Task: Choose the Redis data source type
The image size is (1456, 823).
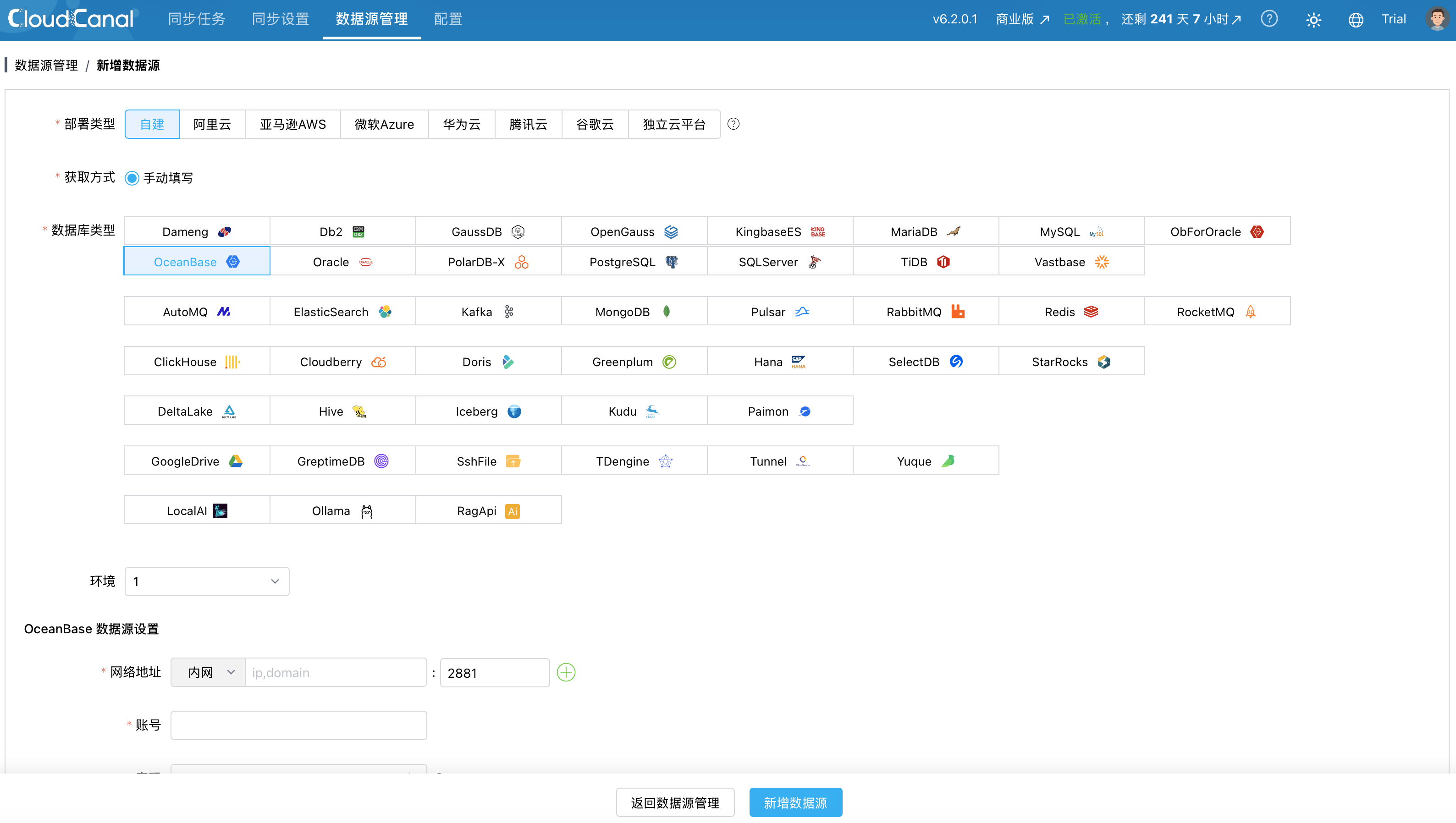Action: tap(1072, 312)
